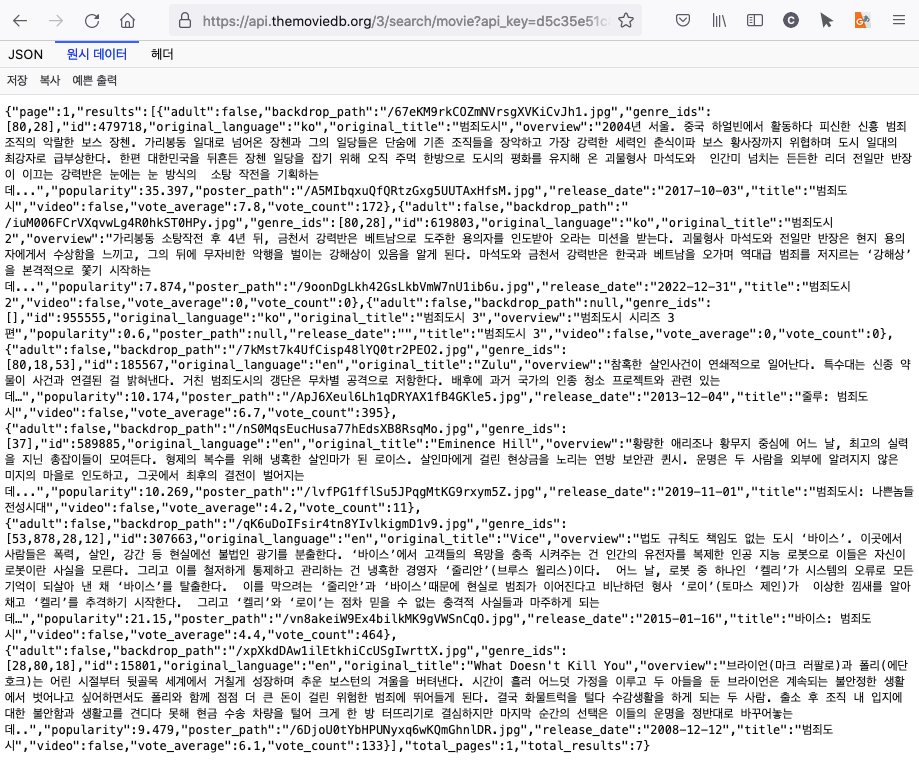This screenshot has width=919, height=760.
Task: Select the 원시 데이터 tab
Action: tap(97, 54)
